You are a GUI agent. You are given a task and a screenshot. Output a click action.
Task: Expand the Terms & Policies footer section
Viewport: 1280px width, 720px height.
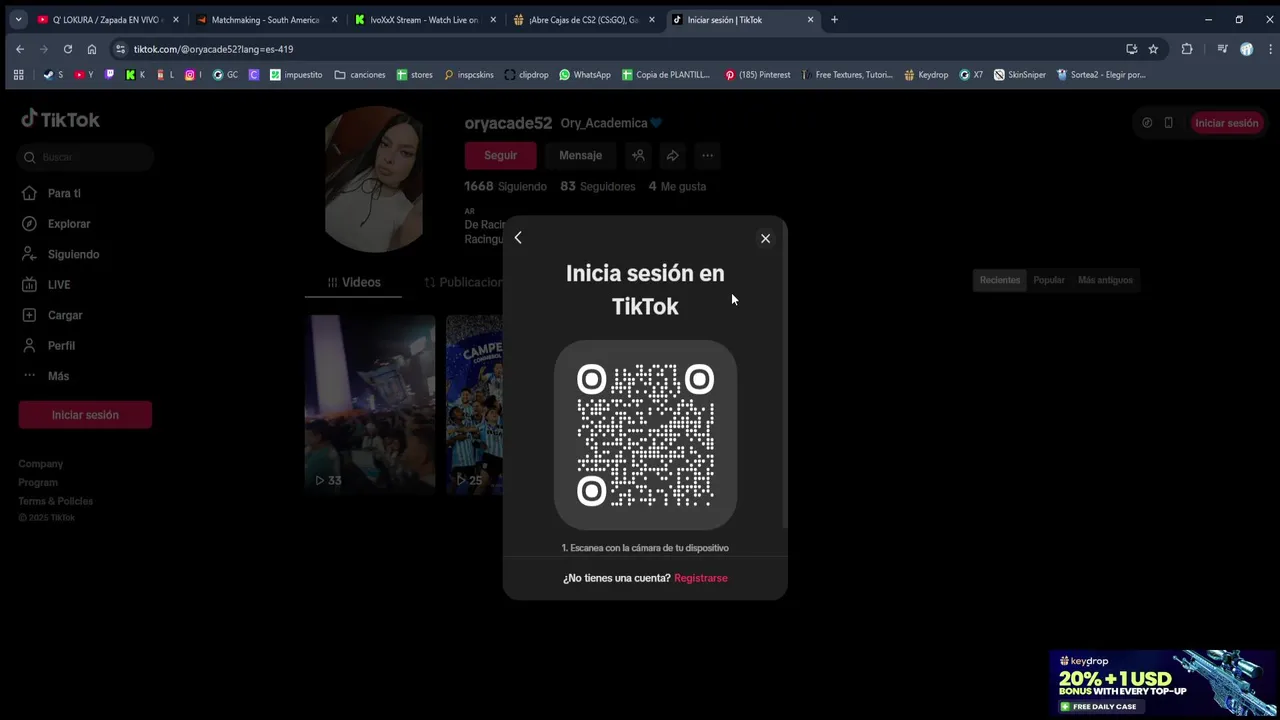coord(55,501)
